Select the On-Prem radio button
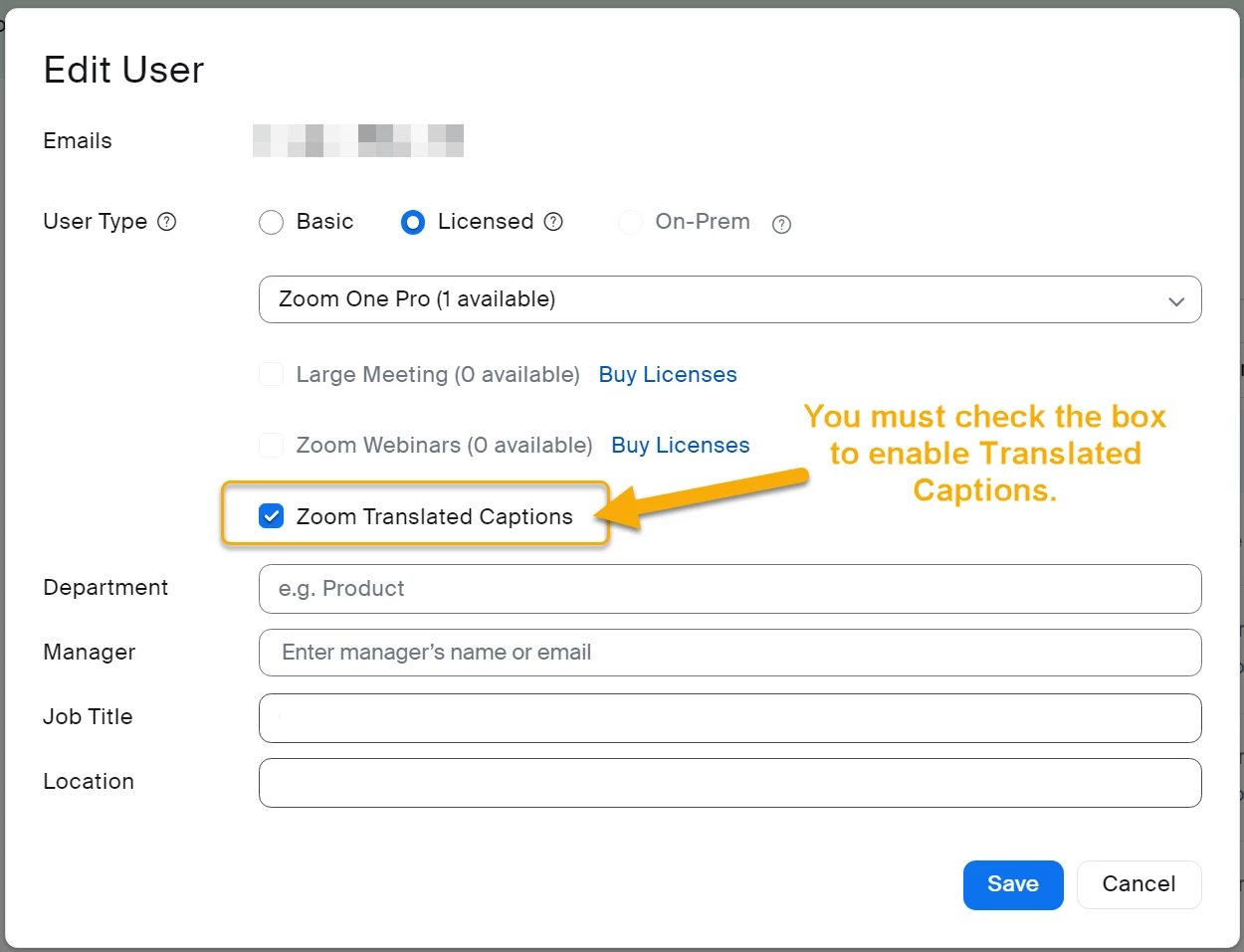1244x952 pixels. pos(630,222)
